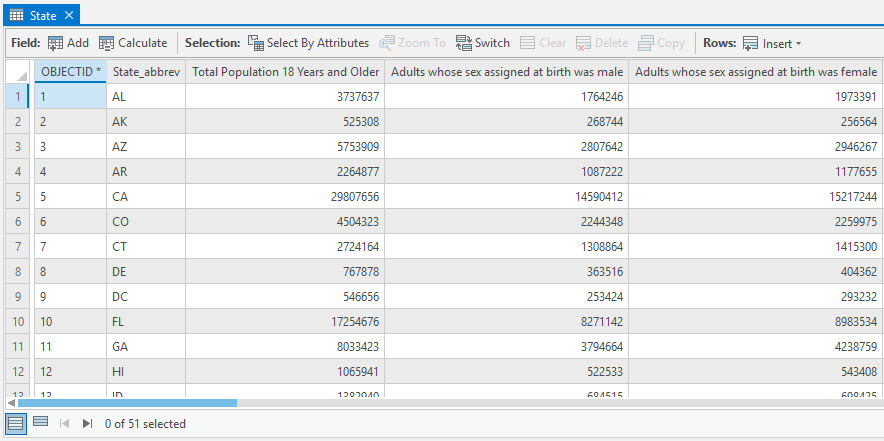Show selected records view button

(x=41, y=423)
